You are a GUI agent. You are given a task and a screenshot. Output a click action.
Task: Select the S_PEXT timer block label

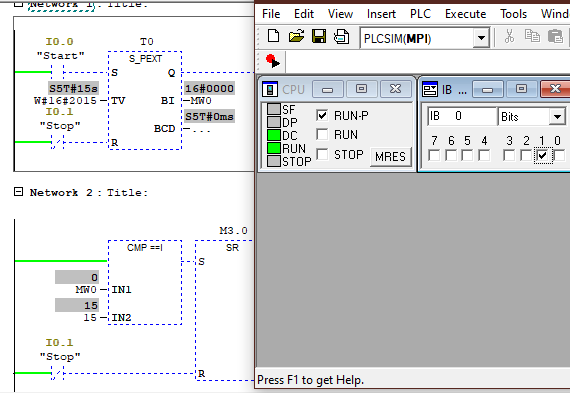pos(145,59)
